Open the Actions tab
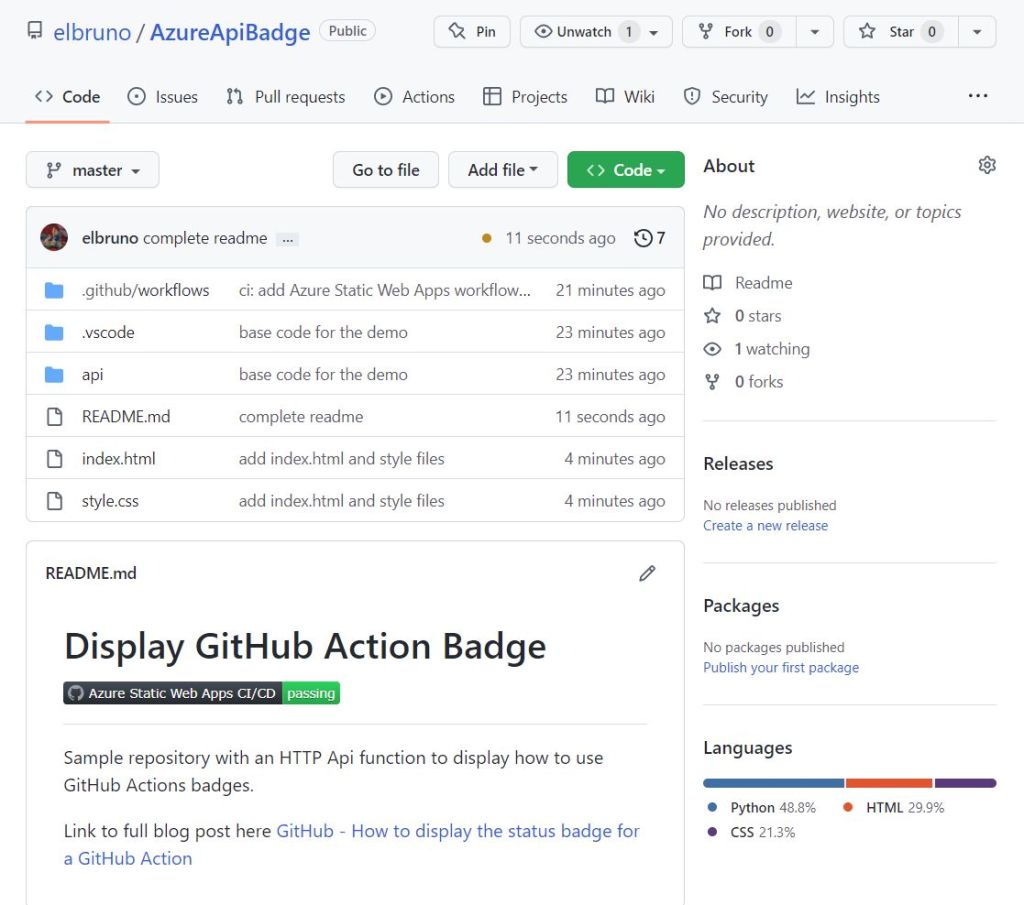1024x905 pixels. click(x=414, y=96)
